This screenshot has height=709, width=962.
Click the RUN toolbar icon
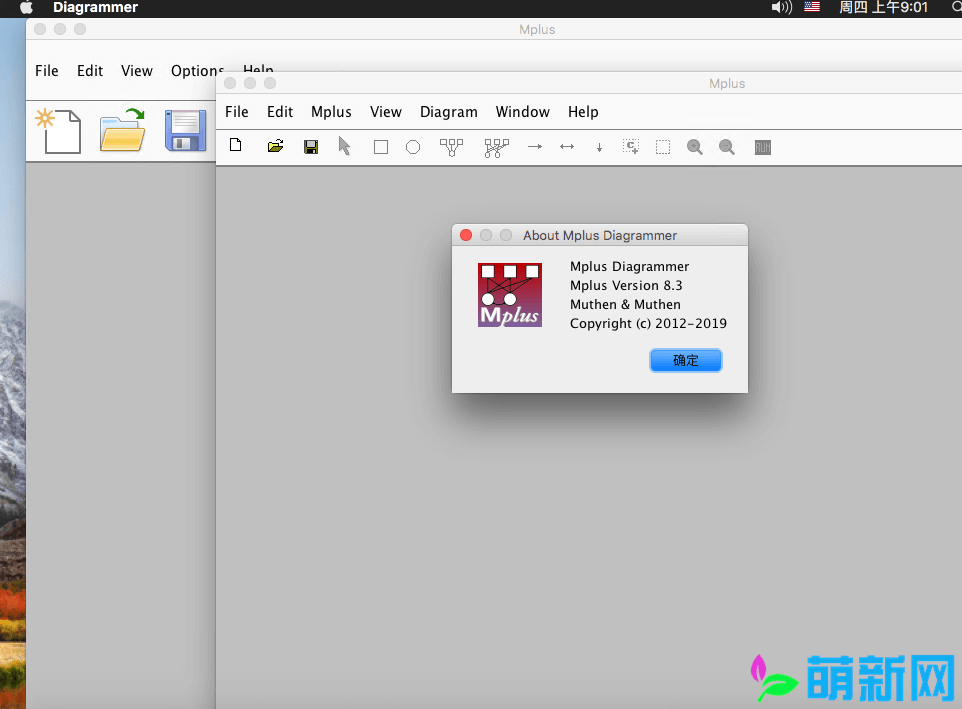tap(763, 147)
